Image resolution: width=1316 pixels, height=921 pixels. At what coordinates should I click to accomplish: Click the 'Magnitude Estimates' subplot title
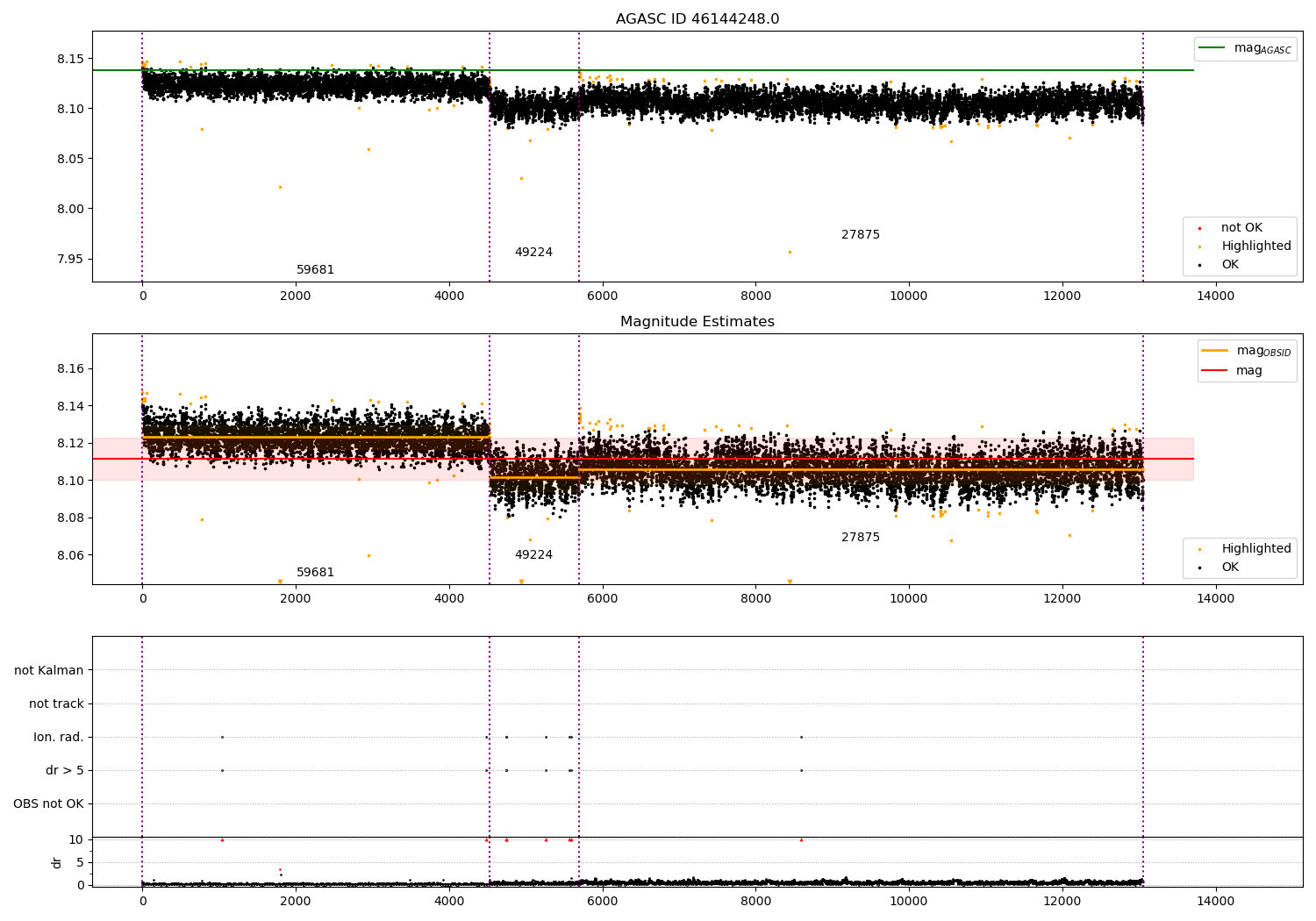point(697,322)
